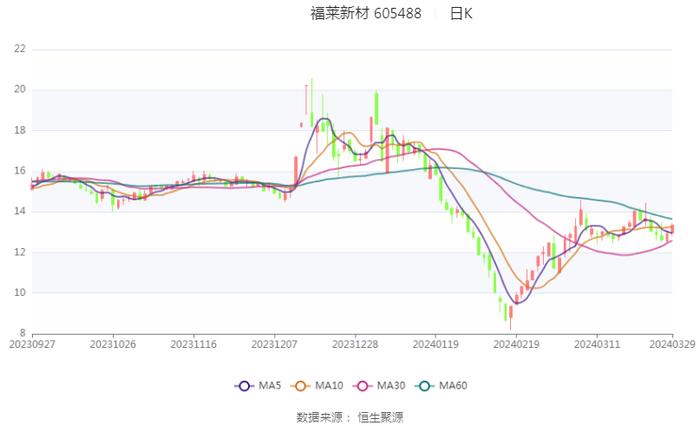The height and width of the screenshot is (426, 700).
Task: Click the MA10 legend text label
Action: (329, 386)
